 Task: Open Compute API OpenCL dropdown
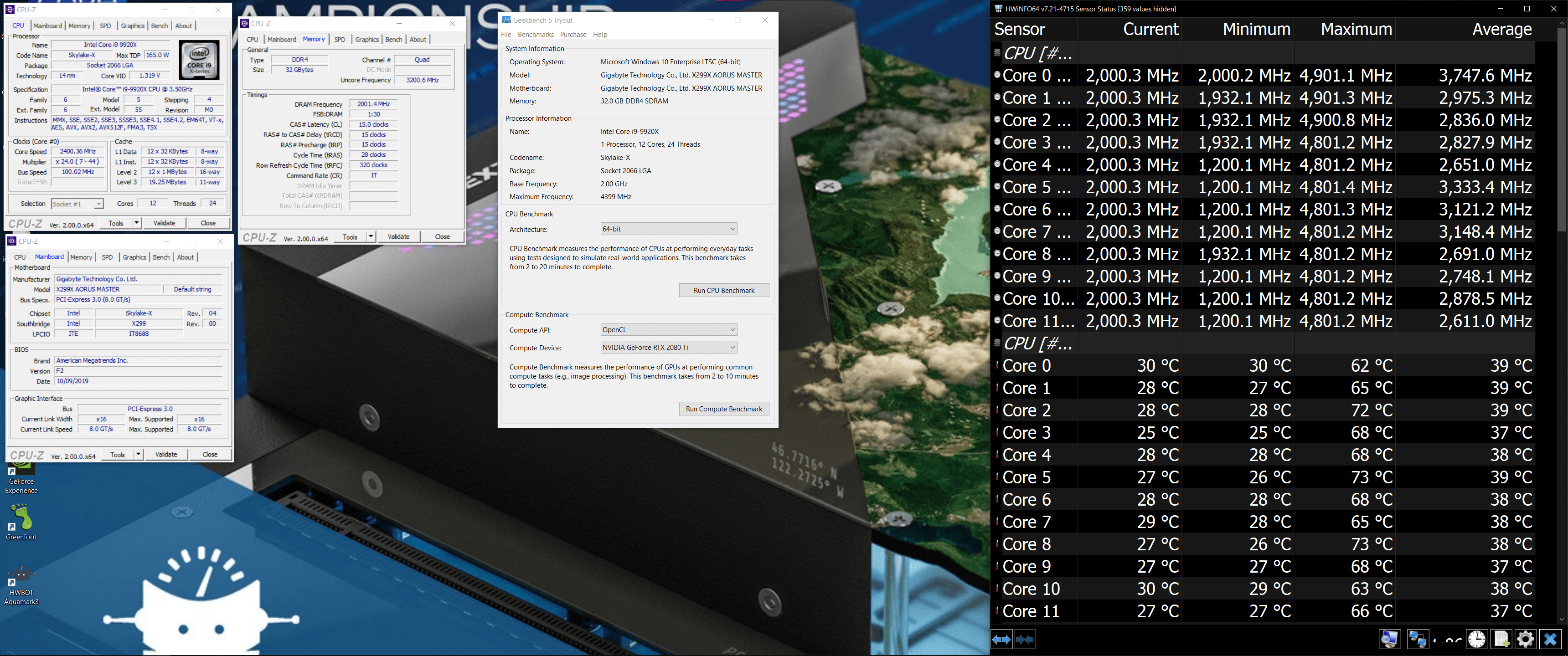click(668, 329)
